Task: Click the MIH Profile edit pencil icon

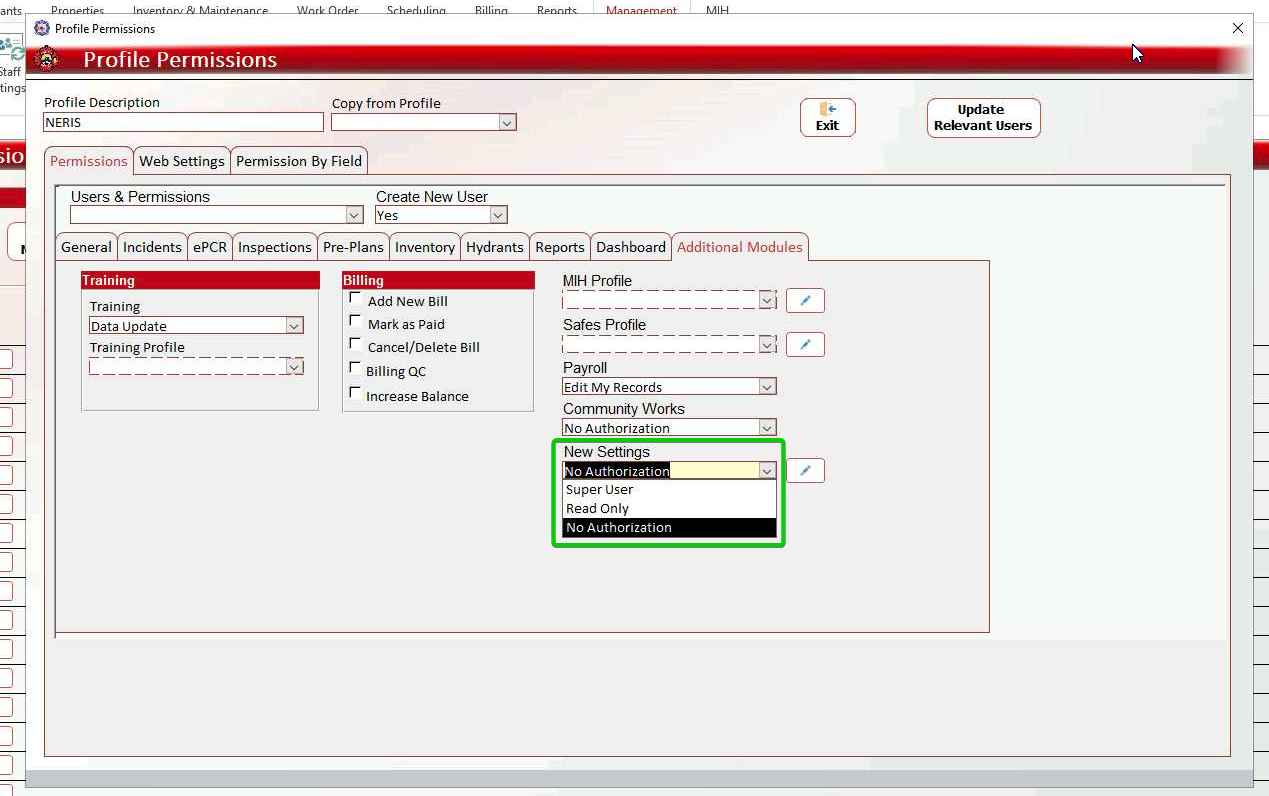Action: click(805, 300)
